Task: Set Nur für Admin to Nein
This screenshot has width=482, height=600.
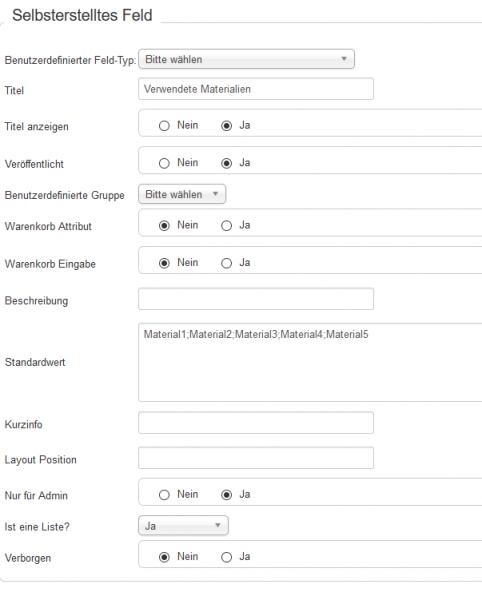Action: pos(164,495)
